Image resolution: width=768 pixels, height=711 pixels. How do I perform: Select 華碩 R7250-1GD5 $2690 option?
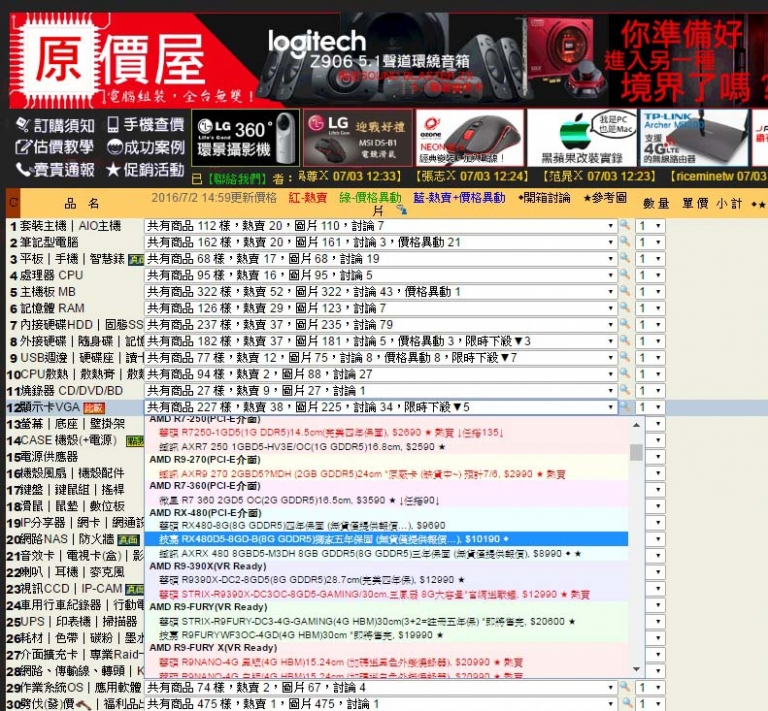point(386,432)
